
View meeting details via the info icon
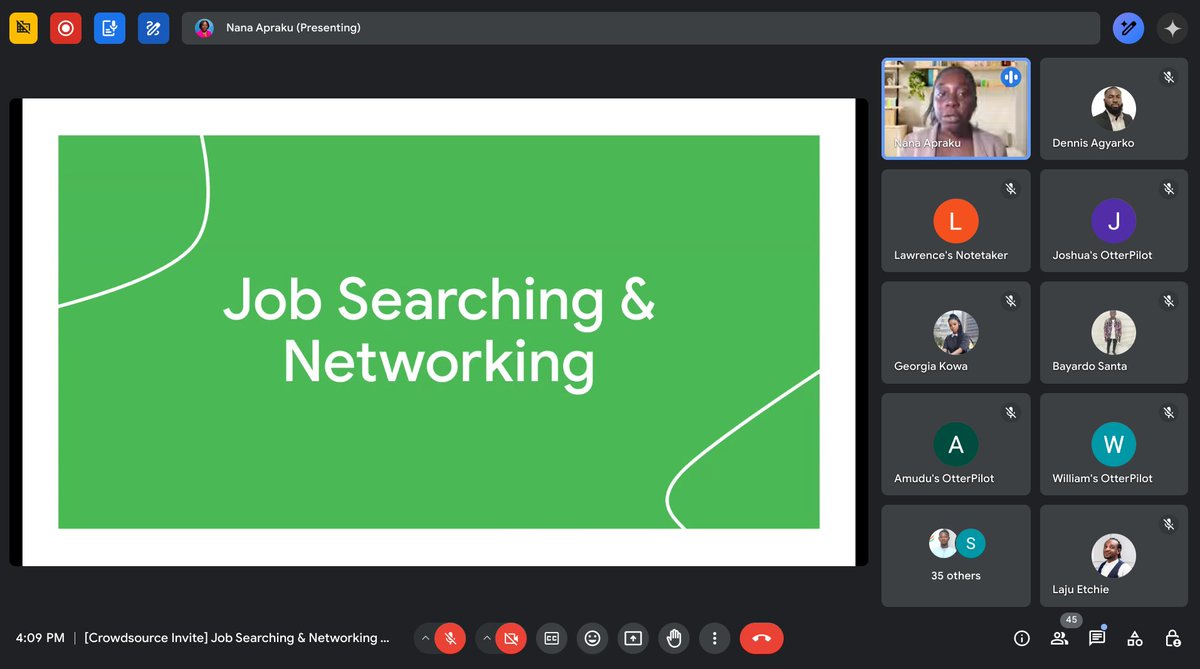(x=1021, y=637)
